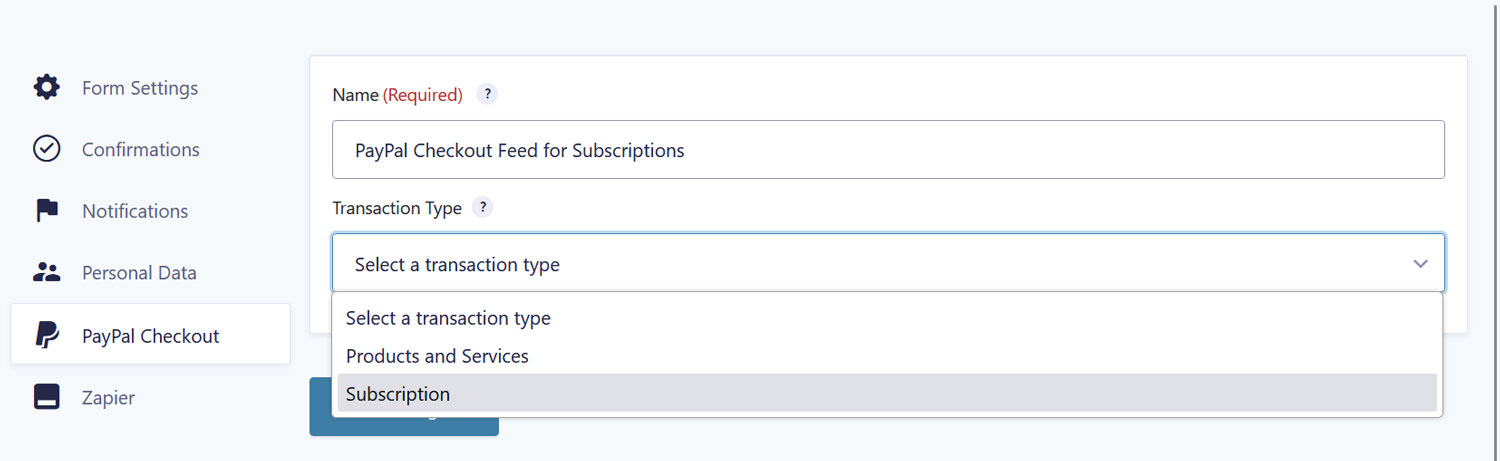The width and height of the screenshot is (1500, 461).
Task: Choose Subscription from the transaction type list
Action: pos(887,394)
